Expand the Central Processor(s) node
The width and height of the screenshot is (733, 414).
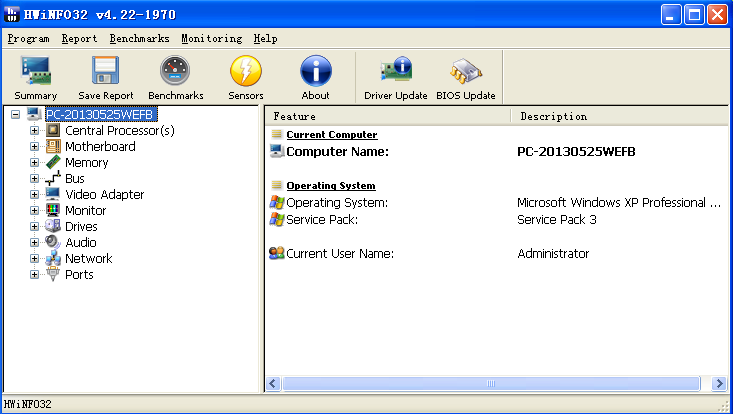pos(35,131)
